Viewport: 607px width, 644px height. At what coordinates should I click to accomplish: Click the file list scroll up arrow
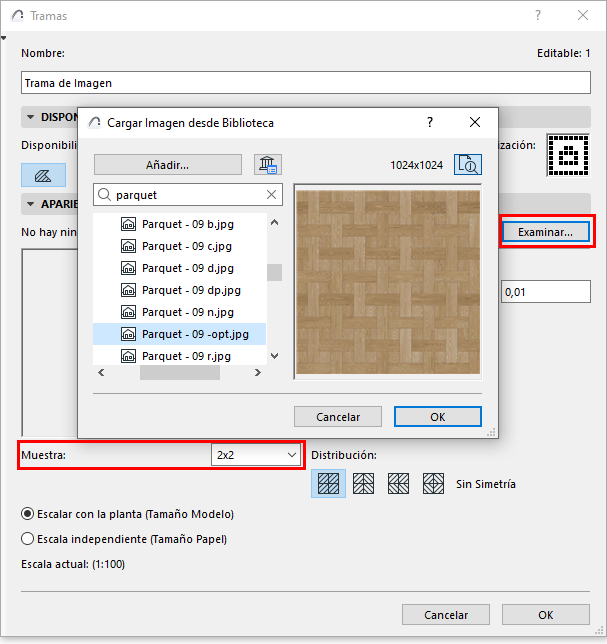275,222
